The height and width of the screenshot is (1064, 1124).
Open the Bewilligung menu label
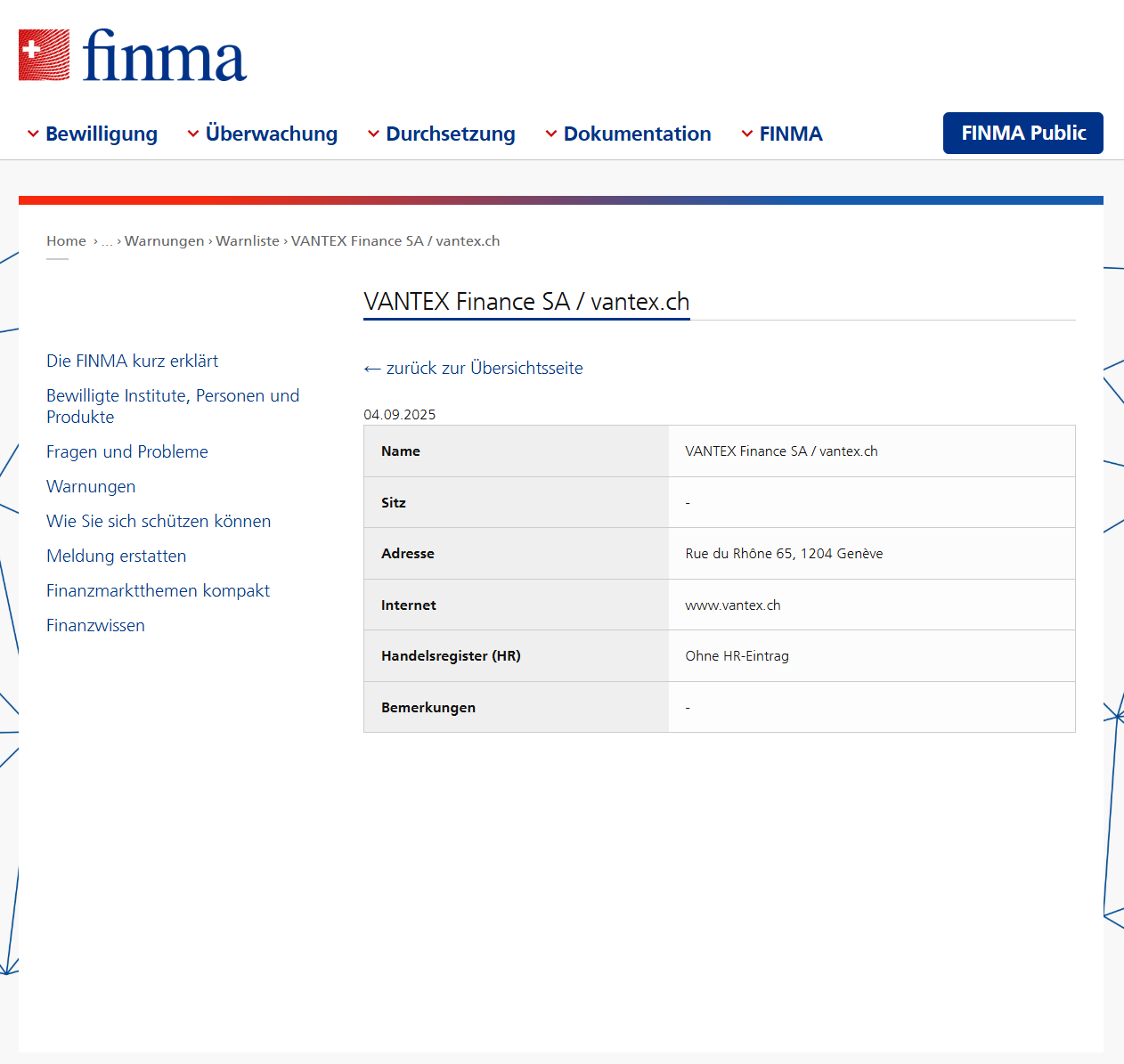[x=102, y=134]
